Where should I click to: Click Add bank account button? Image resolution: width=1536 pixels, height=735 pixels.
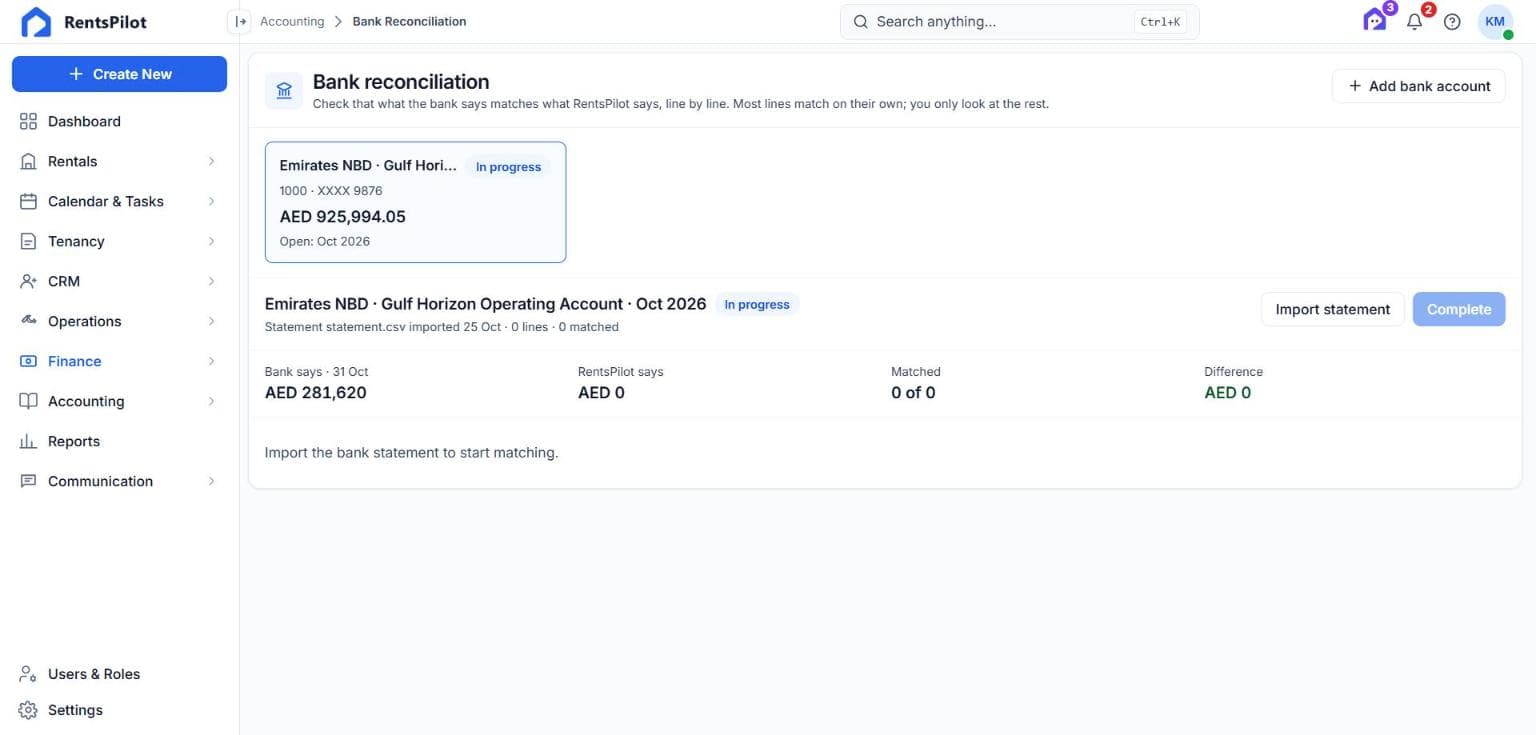click(1418, 86)
